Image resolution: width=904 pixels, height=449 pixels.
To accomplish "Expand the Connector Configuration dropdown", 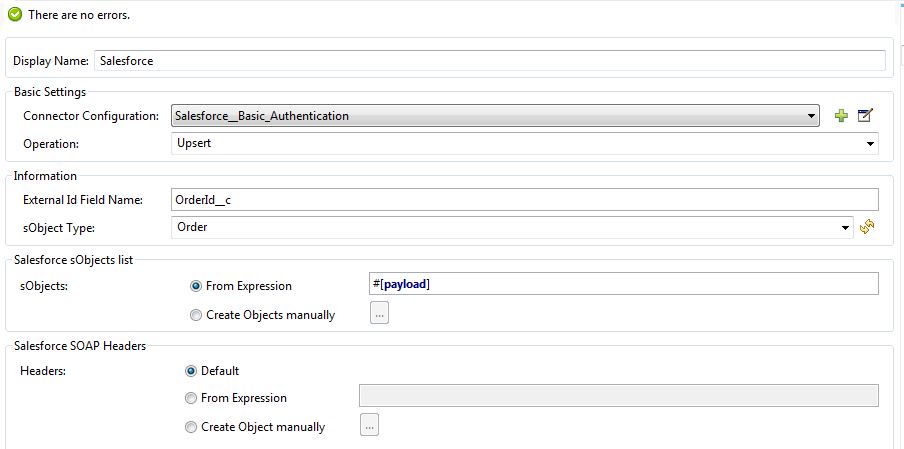I will point(812,116).
